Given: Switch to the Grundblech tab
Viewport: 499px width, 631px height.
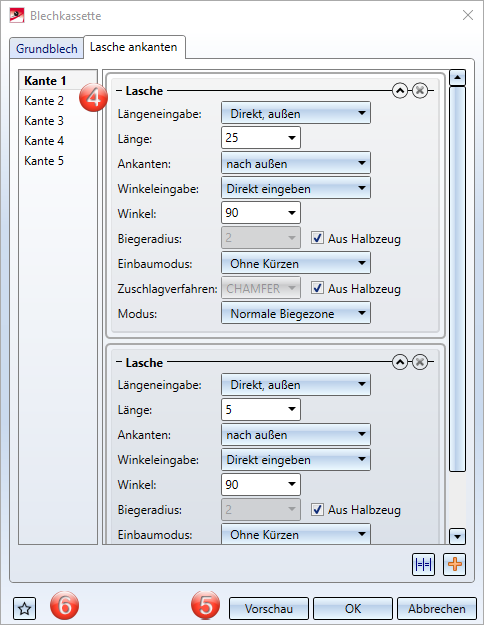Looking at the screenshot, I should 47,48.
